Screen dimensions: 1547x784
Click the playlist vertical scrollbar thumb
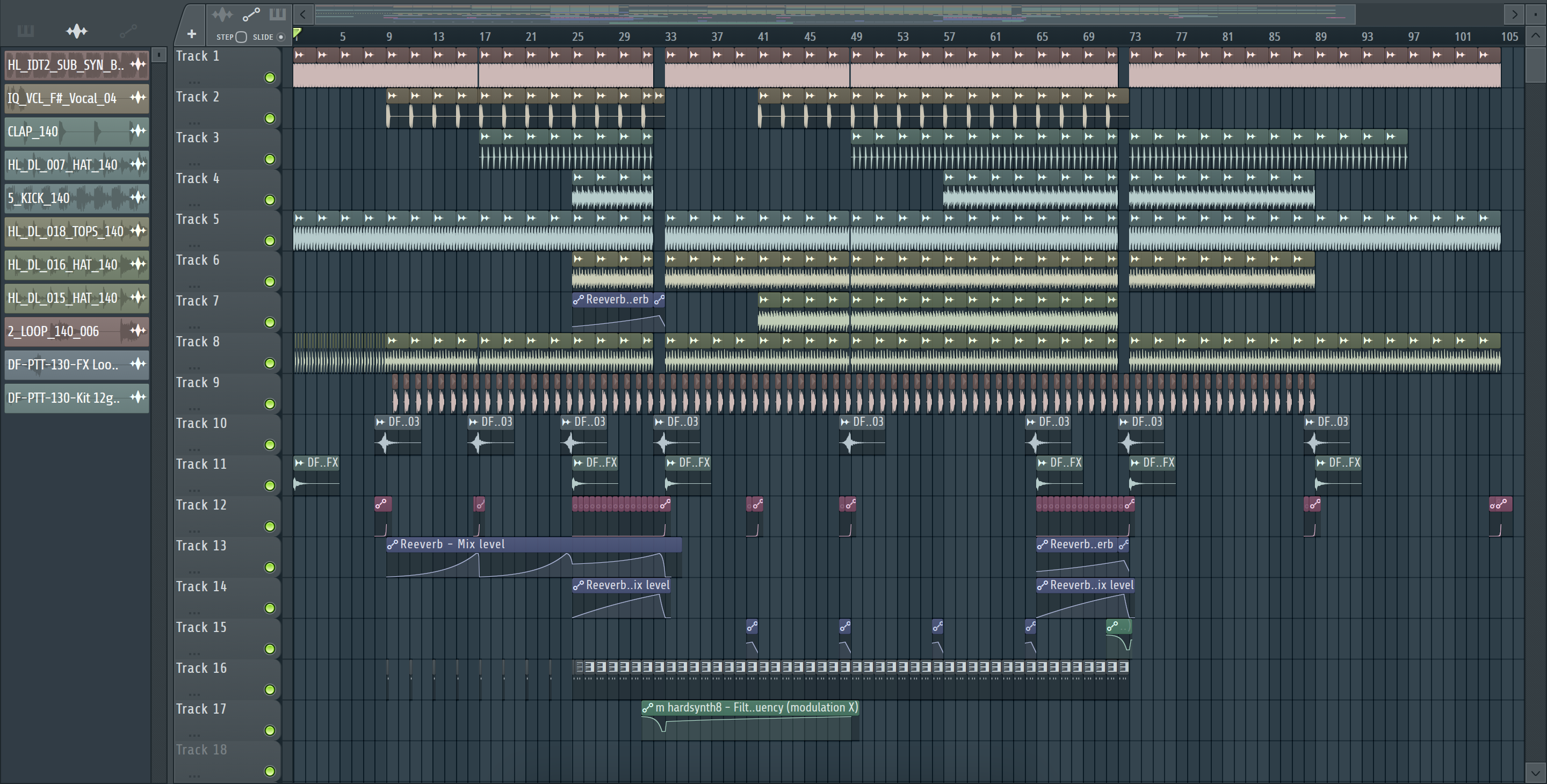1535,64
